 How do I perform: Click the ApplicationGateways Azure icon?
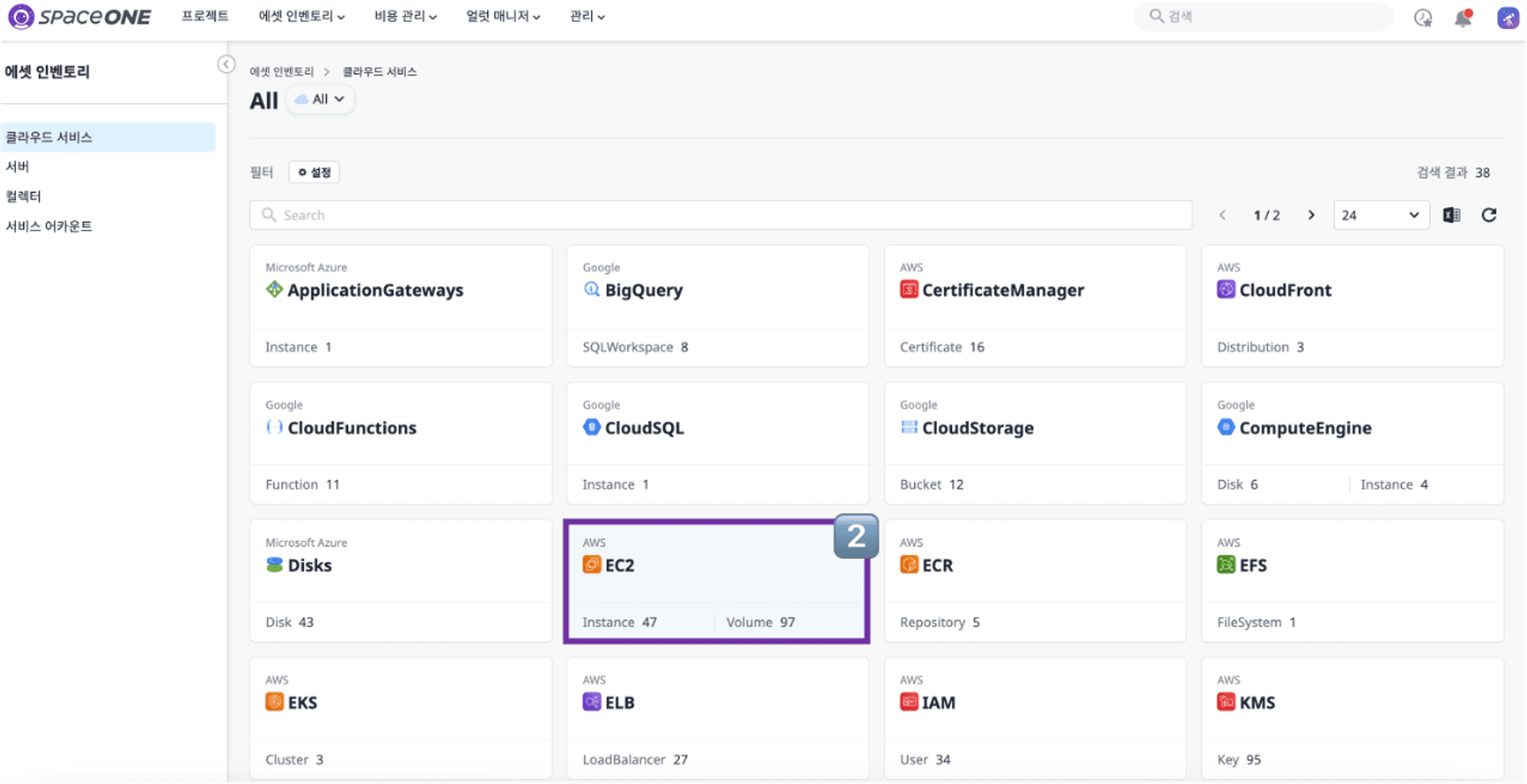tap(274, 289)
